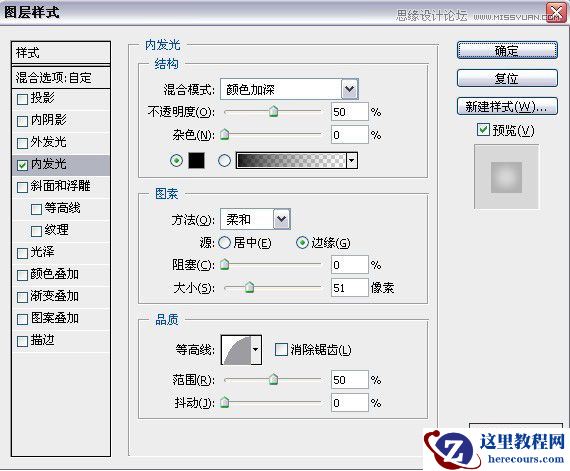Click the 阻塞 choke value field
Screen dimensions: 570x471
coord(350,265)
